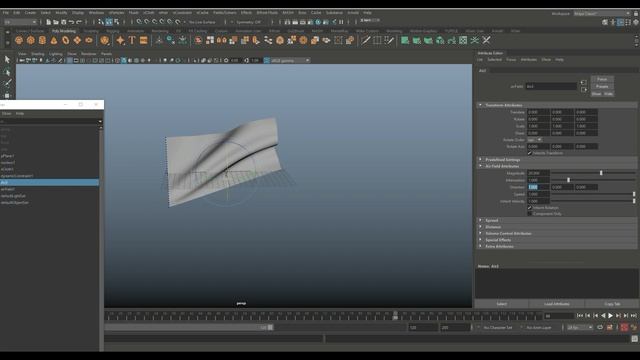Click the SVG shelf icon next to Type

point(143,40)
